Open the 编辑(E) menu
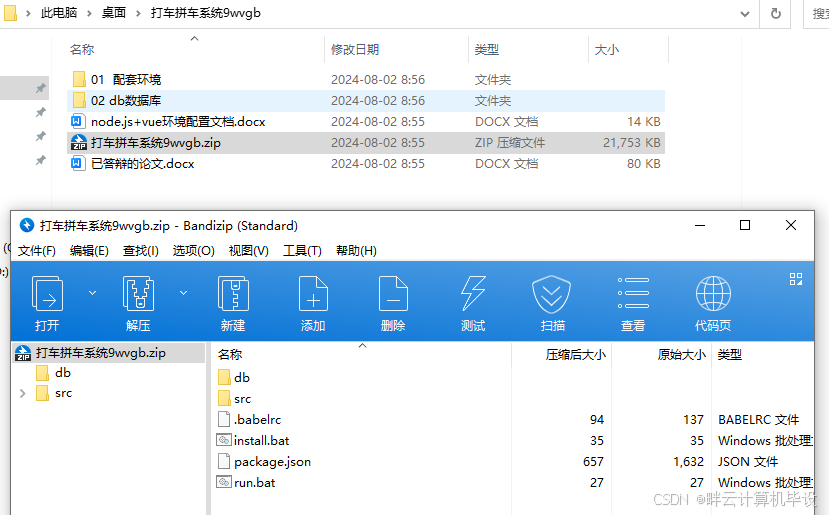The image size is (829, 515). pyautogui.click(x=89, y=251)
